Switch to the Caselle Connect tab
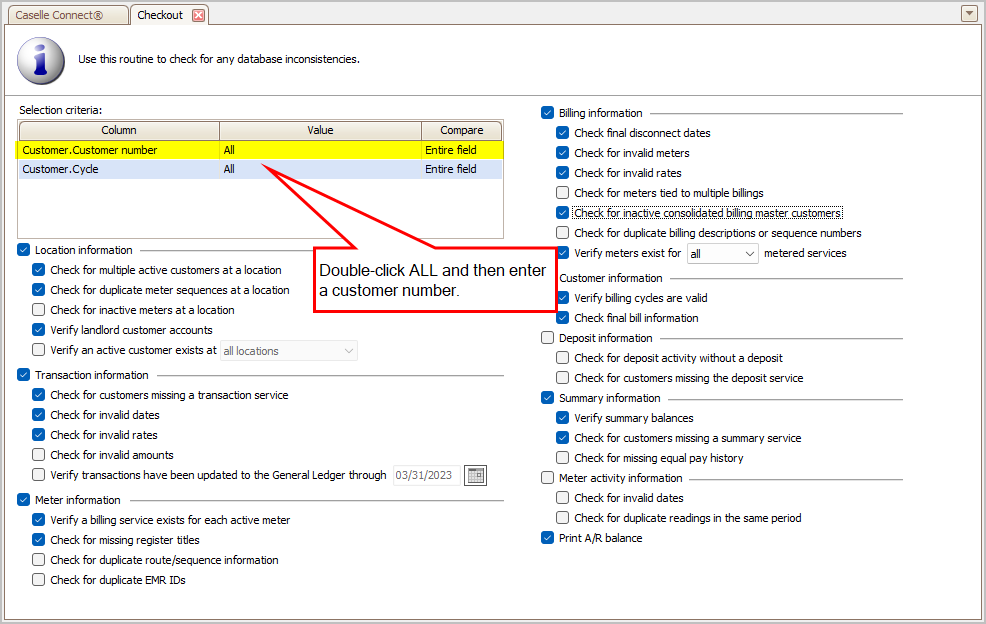This screenshot has width=986, height=624. 66,15
